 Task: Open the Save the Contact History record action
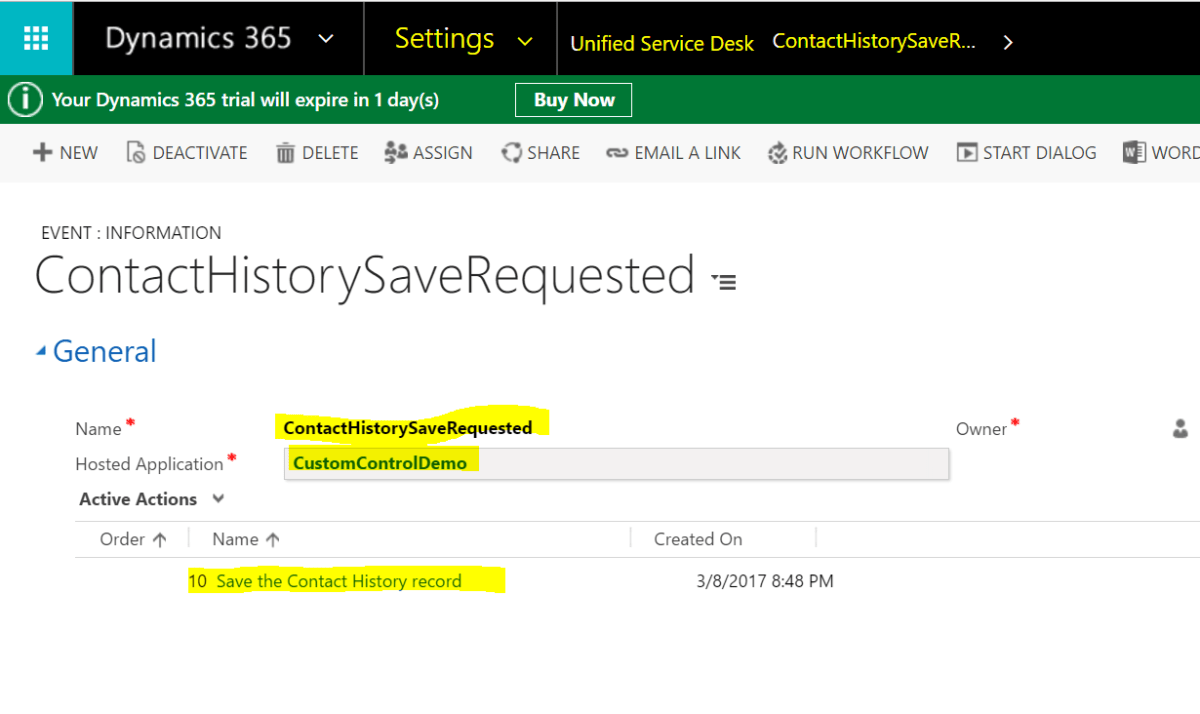pyautogui.click(x=339, y=580)
